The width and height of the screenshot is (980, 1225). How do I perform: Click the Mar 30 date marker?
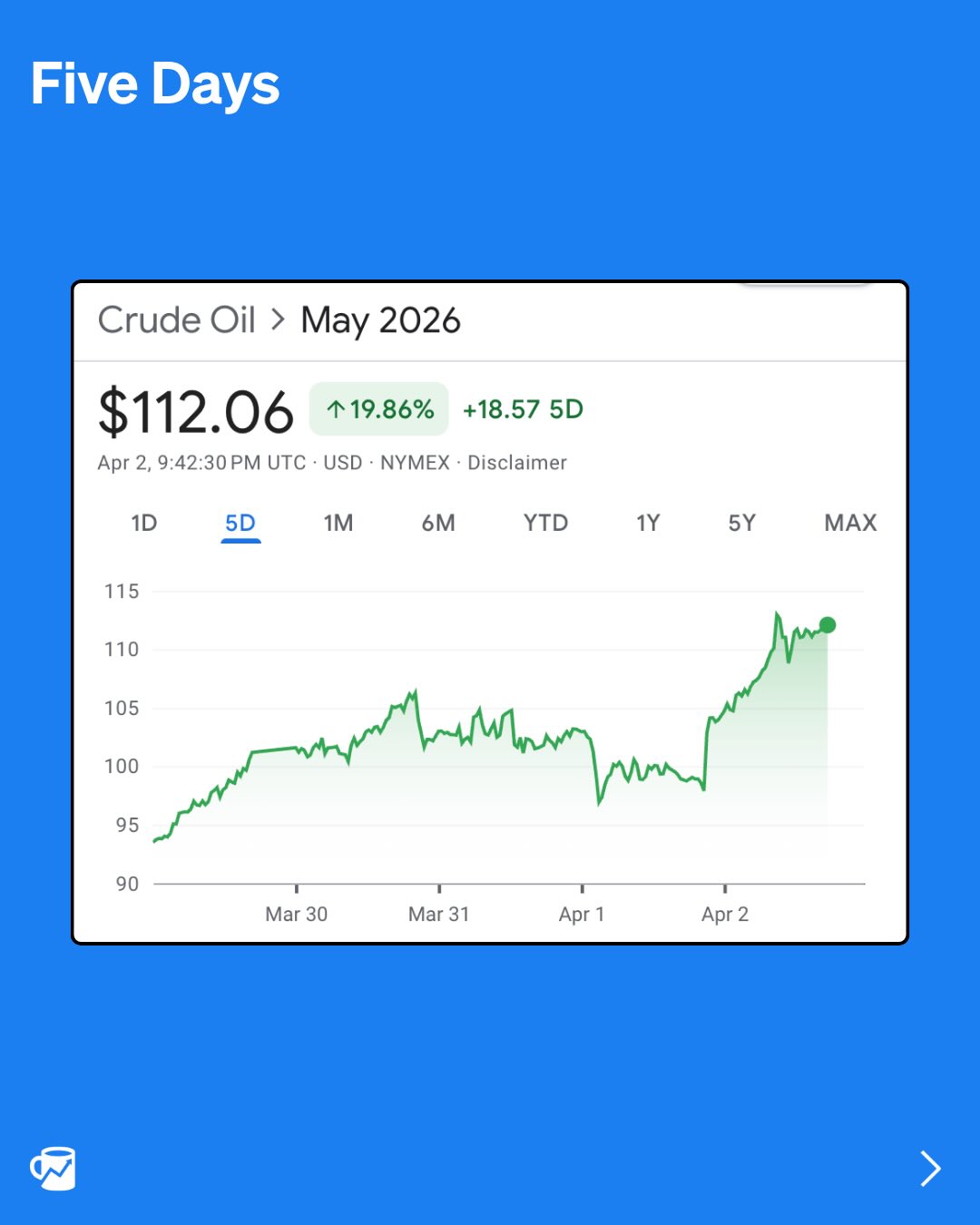(297, 914)
